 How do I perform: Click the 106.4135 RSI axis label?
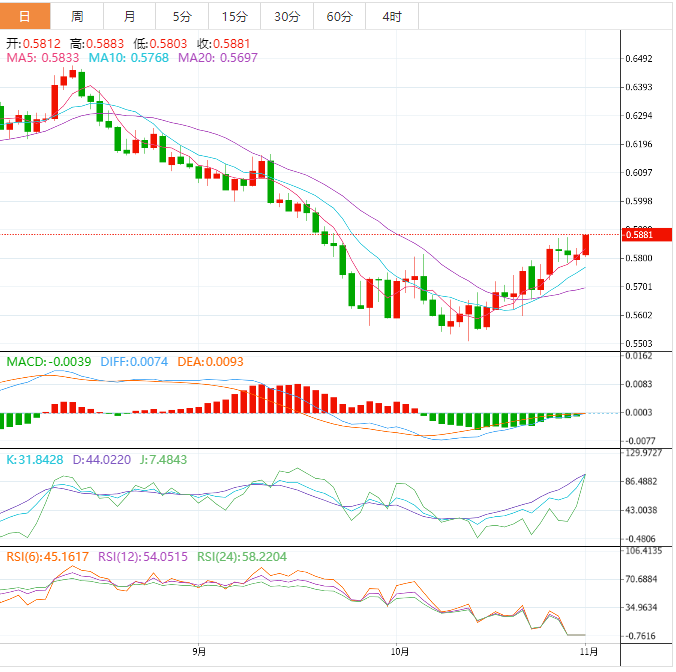[x=643, y=550]
